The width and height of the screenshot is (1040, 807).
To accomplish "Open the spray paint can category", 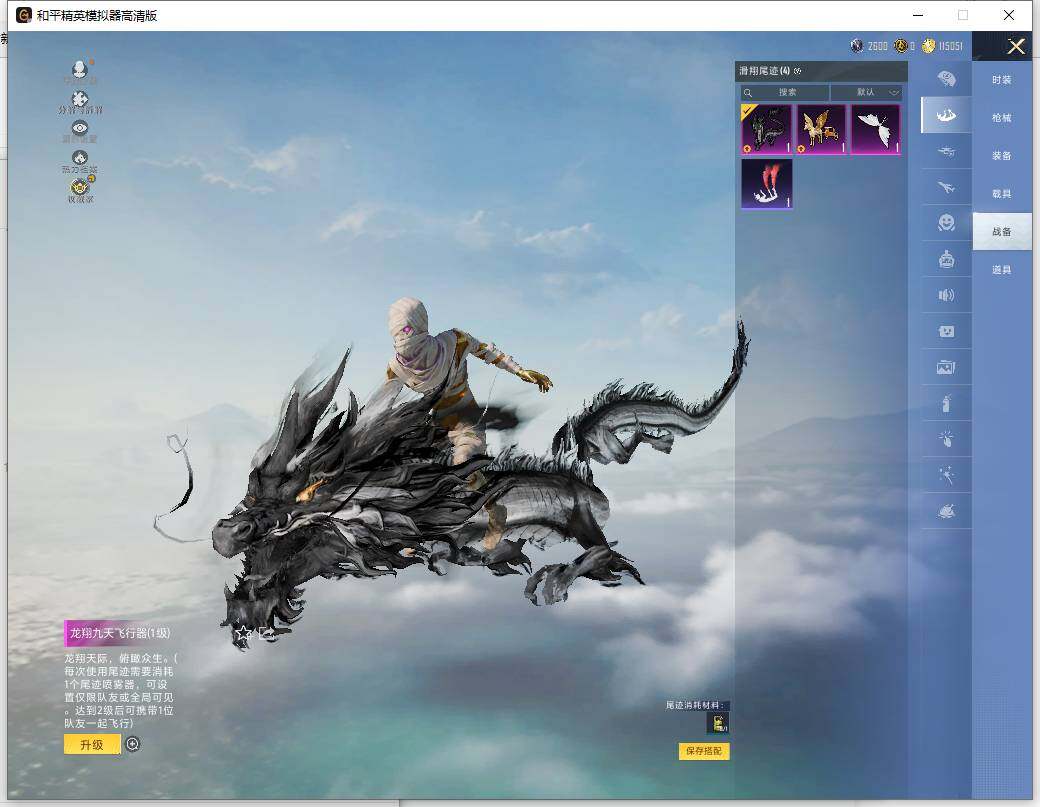I will 946,404.
